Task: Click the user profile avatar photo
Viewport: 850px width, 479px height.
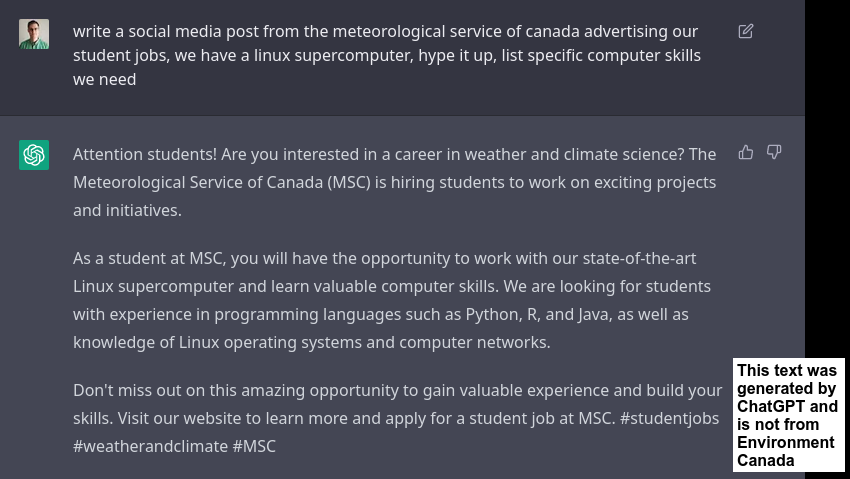Action: pyautogui.click(x=34, y=34)
